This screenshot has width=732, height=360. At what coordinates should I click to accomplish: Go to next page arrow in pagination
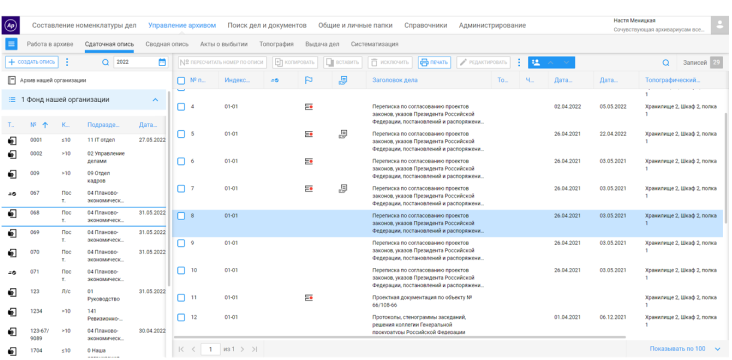[x=242, y=349]
